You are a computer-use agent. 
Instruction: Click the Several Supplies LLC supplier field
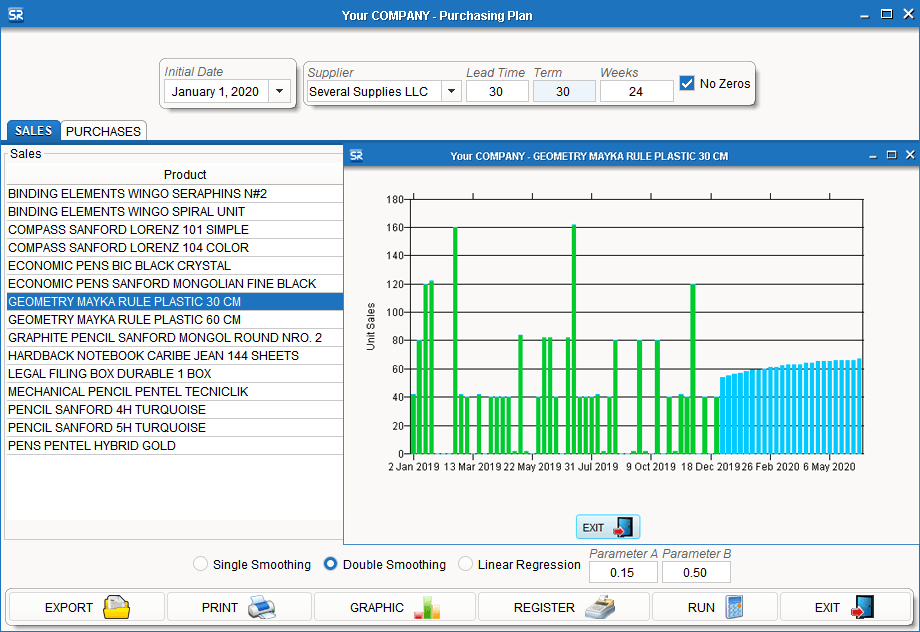tap(374, 92)
